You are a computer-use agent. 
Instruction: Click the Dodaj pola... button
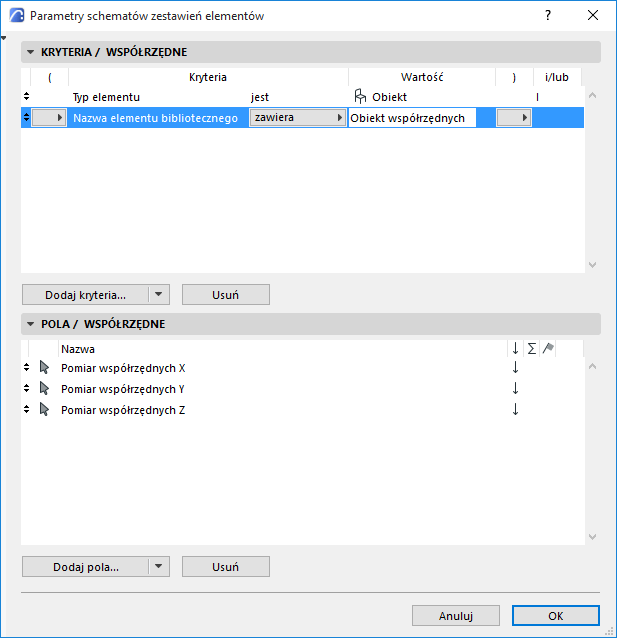(x=85, y=567)
